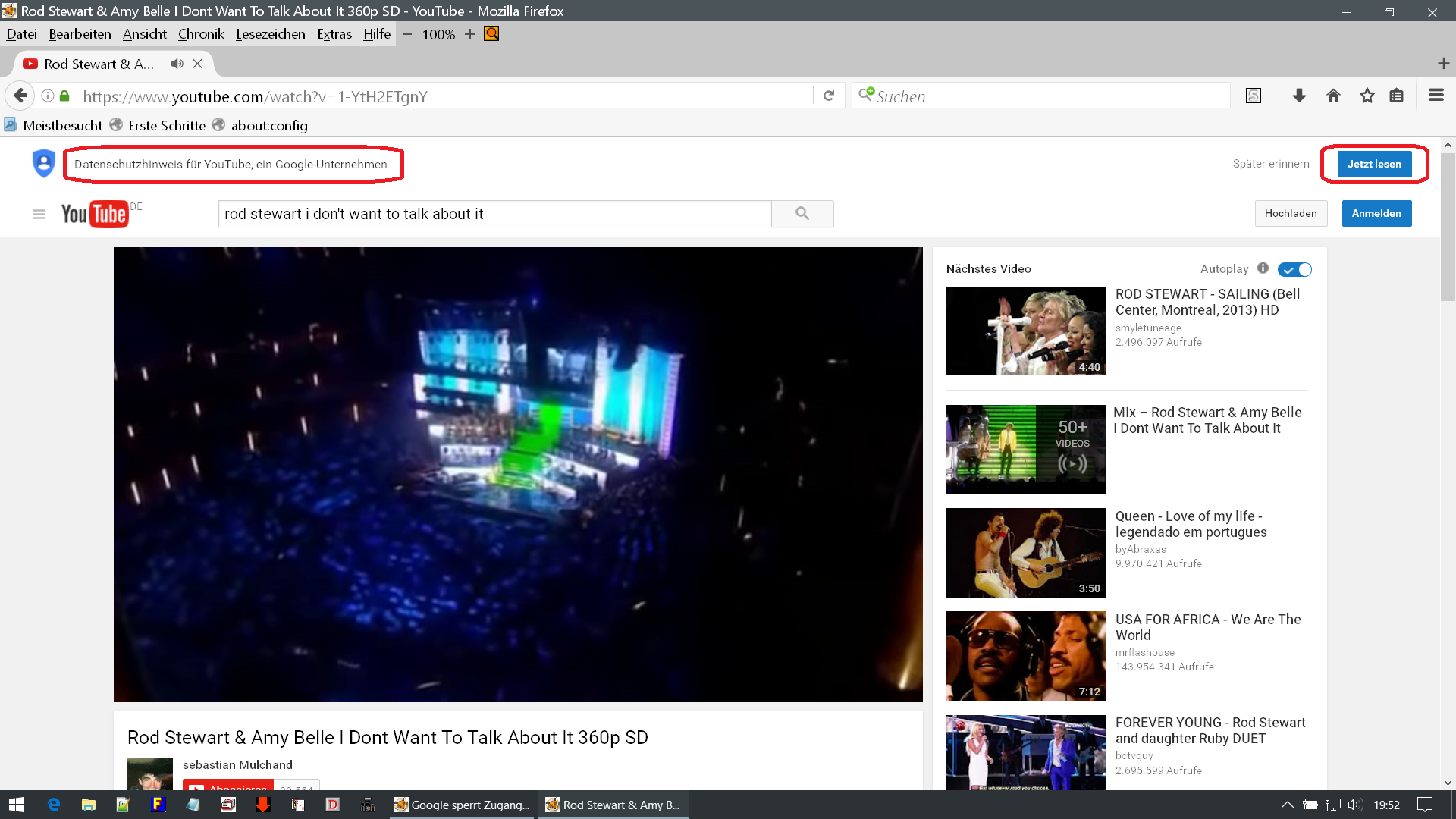
Task: Click the page's vertical scrollbar thumb
Action: [x=1448, y=227]
